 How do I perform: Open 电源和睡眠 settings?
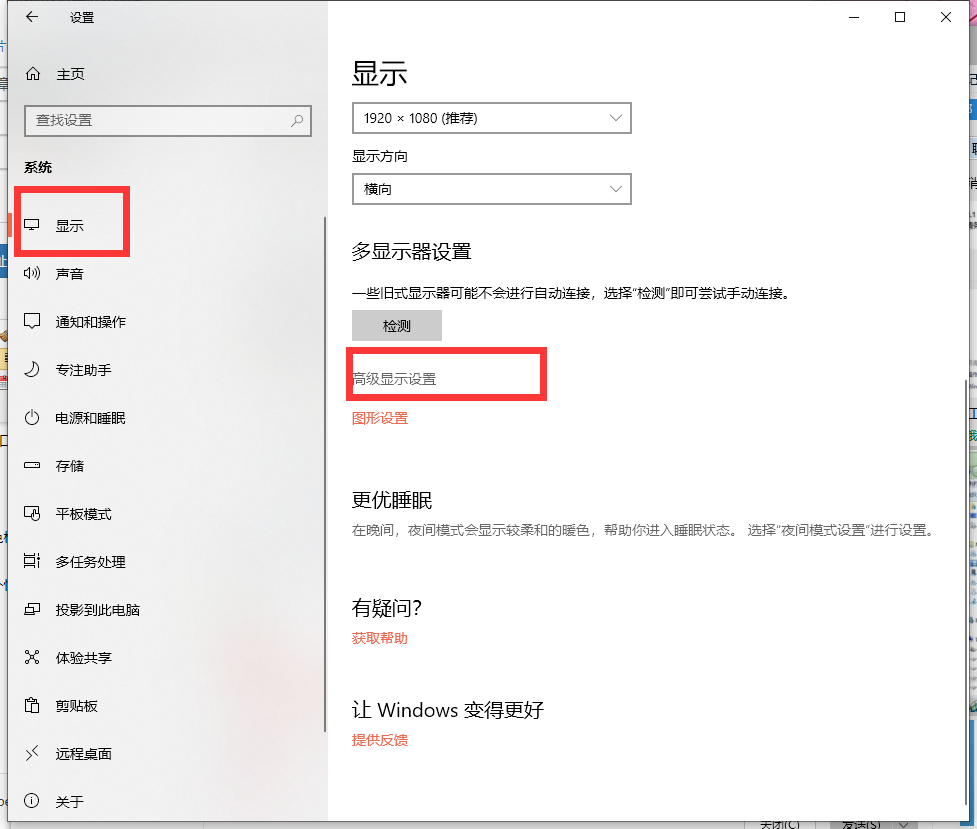(x=94, y=418)
